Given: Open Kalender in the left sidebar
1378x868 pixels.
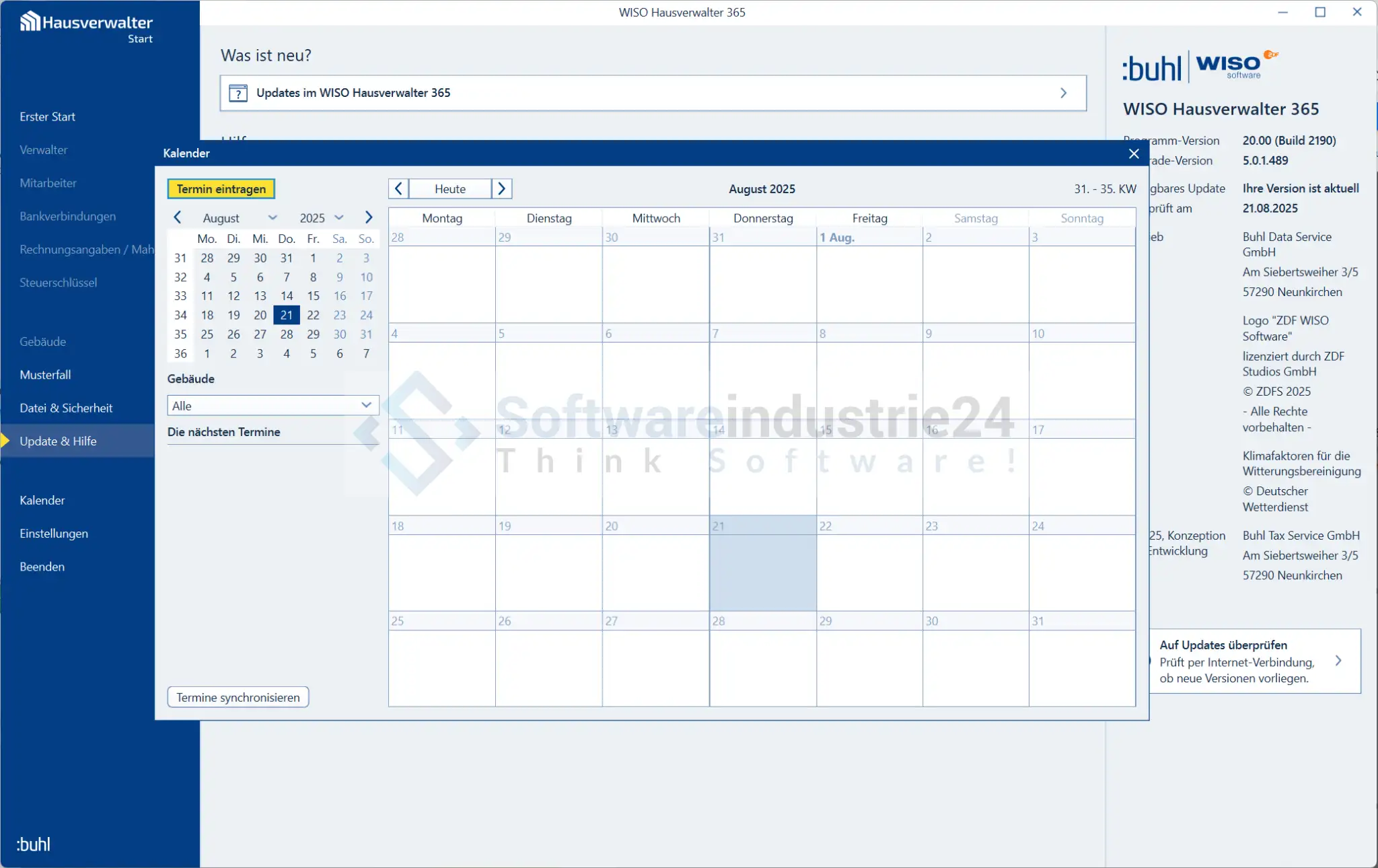Looking at the screenshot, I should click(42, 500).
